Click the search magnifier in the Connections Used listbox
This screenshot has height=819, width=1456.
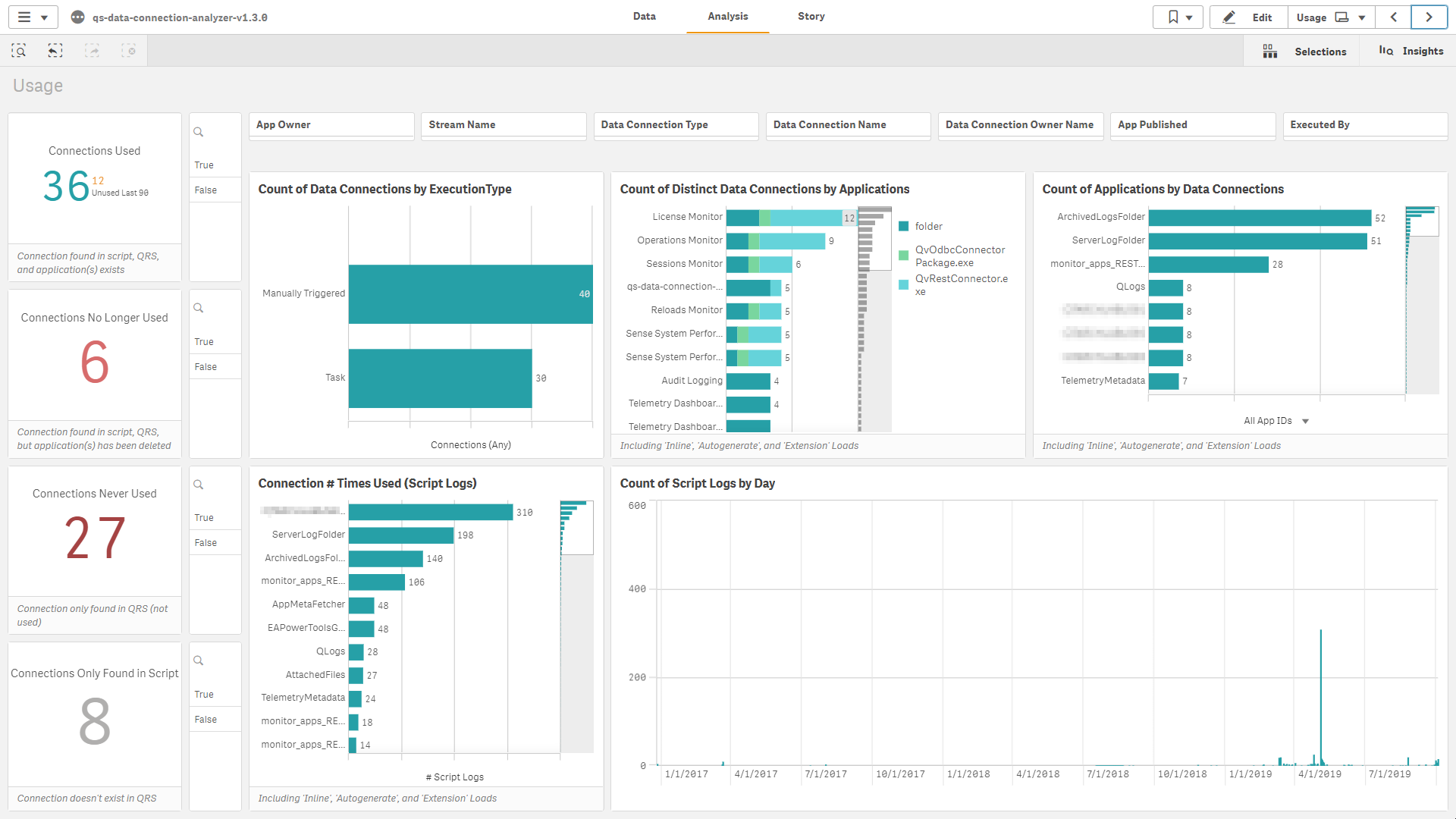click(198, 131)
